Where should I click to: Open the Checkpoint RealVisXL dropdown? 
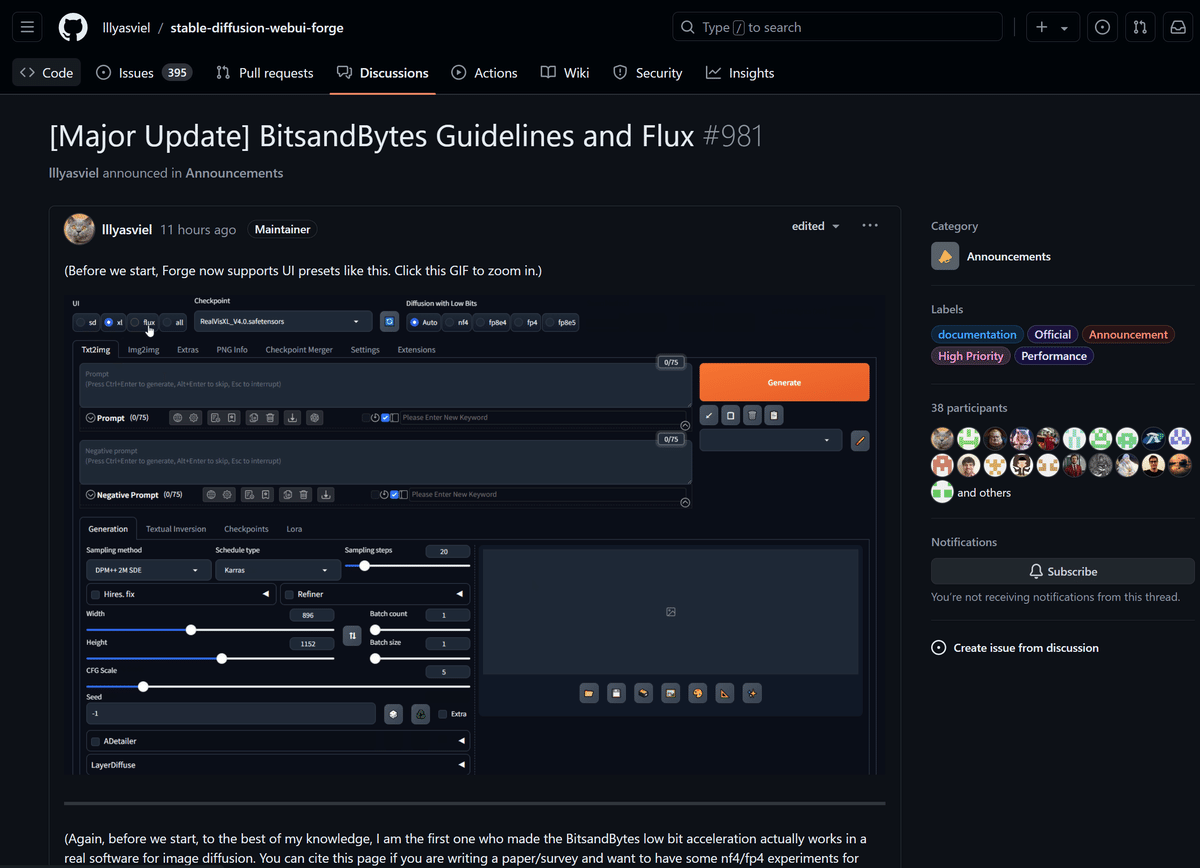pyautogui.click(x=283, y=322)
